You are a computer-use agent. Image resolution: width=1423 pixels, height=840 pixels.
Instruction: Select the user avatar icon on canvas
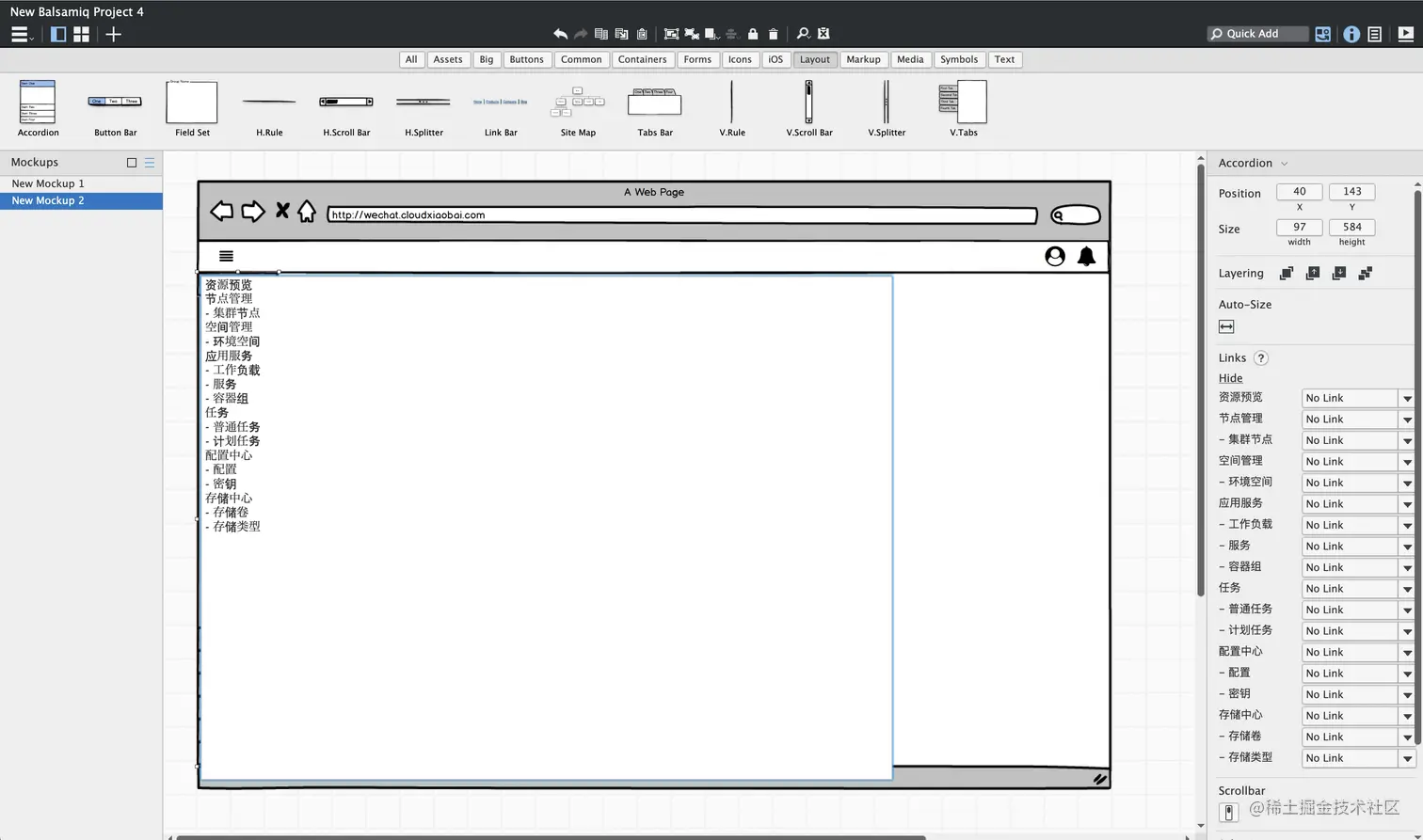pos(1055,256)
